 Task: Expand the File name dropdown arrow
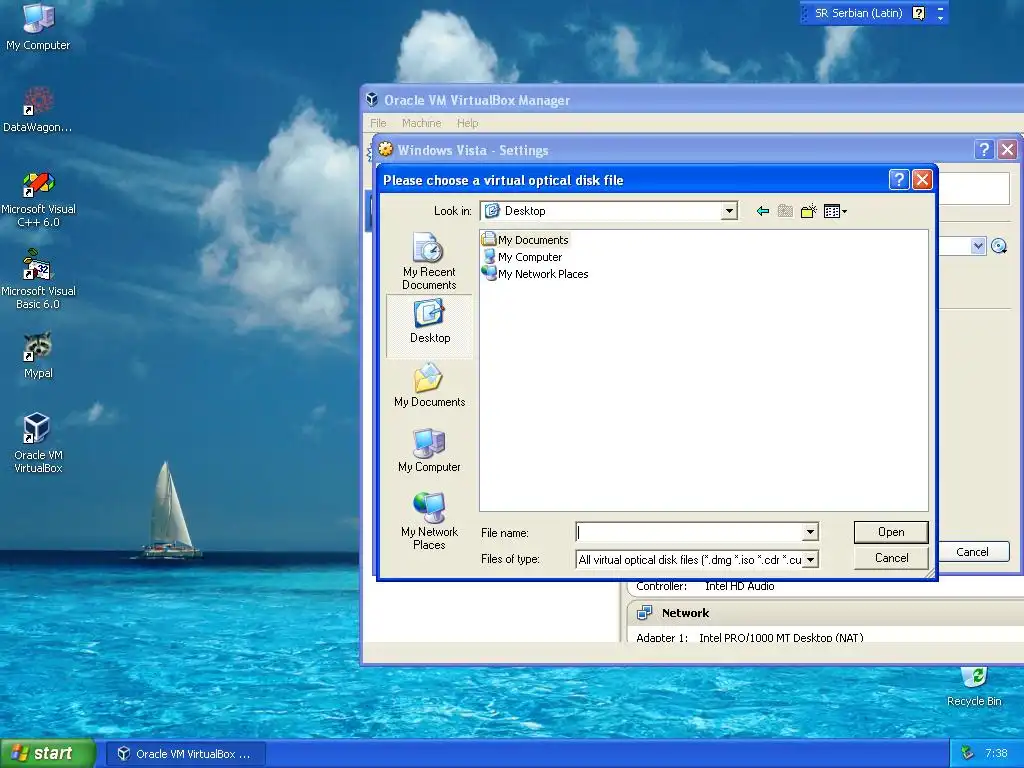tap(810, 532)
